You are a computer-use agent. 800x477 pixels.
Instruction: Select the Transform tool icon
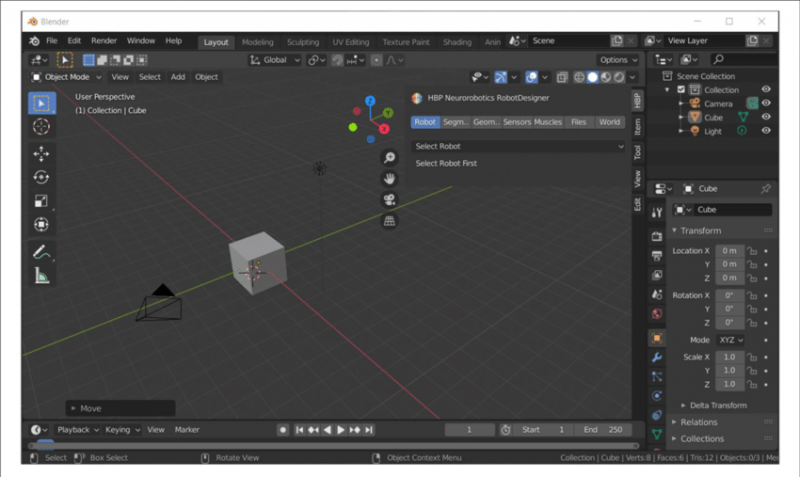pos(41,224)
